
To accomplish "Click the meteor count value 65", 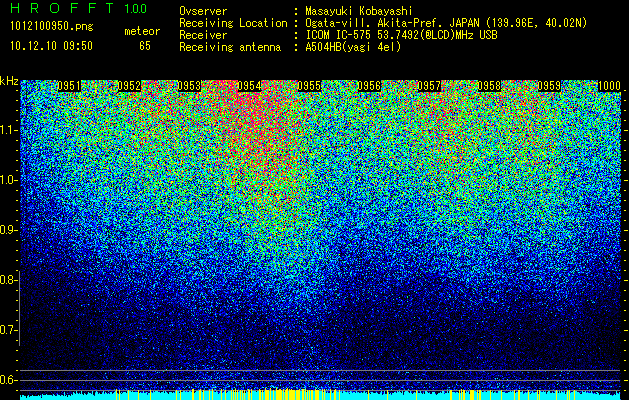I will [145, 46].
